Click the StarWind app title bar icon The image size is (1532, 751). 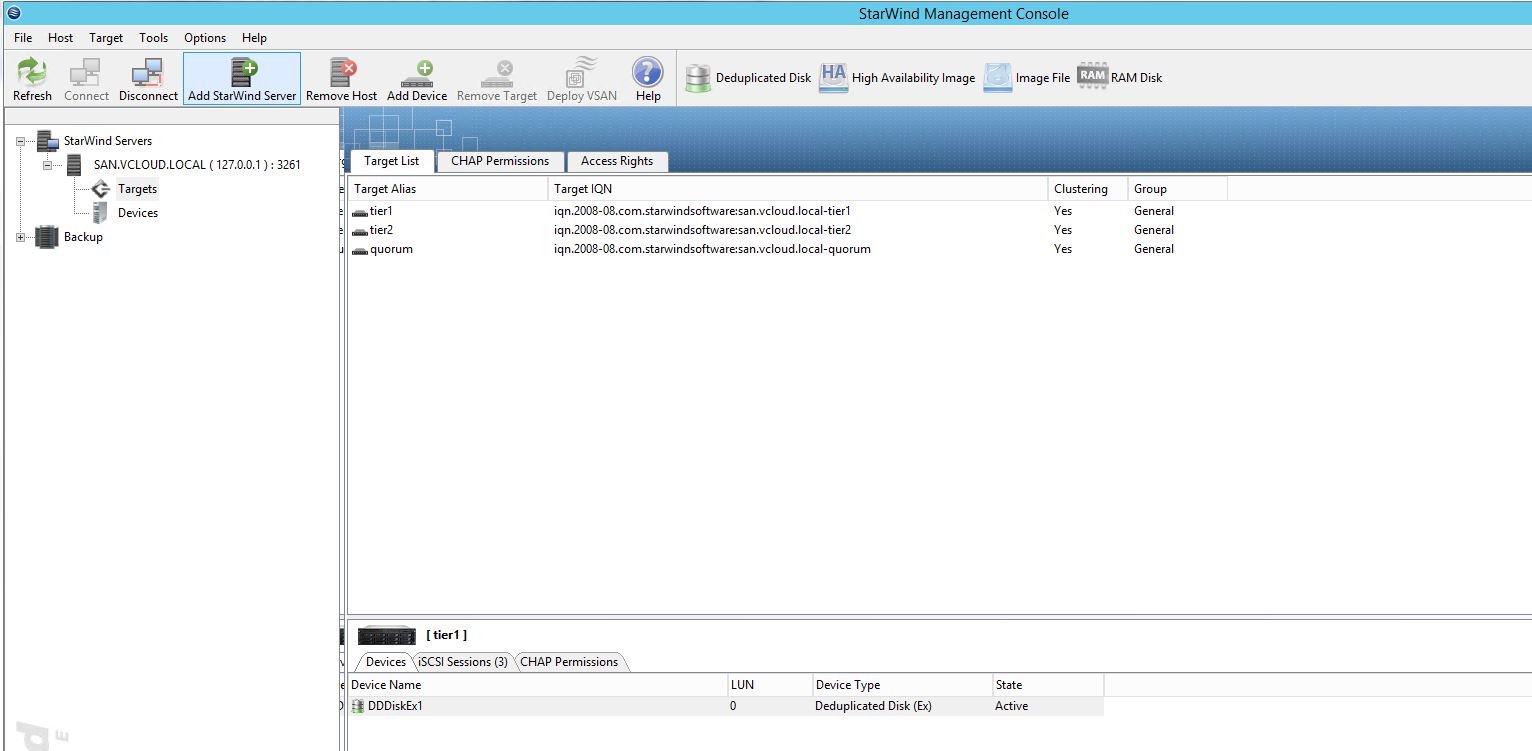pyautogui.click(x=14, y=13)
